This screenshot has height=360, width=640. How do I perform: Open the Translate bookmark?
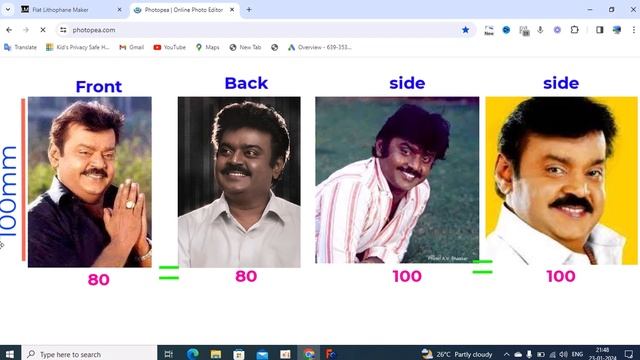[x=20, y=47]
